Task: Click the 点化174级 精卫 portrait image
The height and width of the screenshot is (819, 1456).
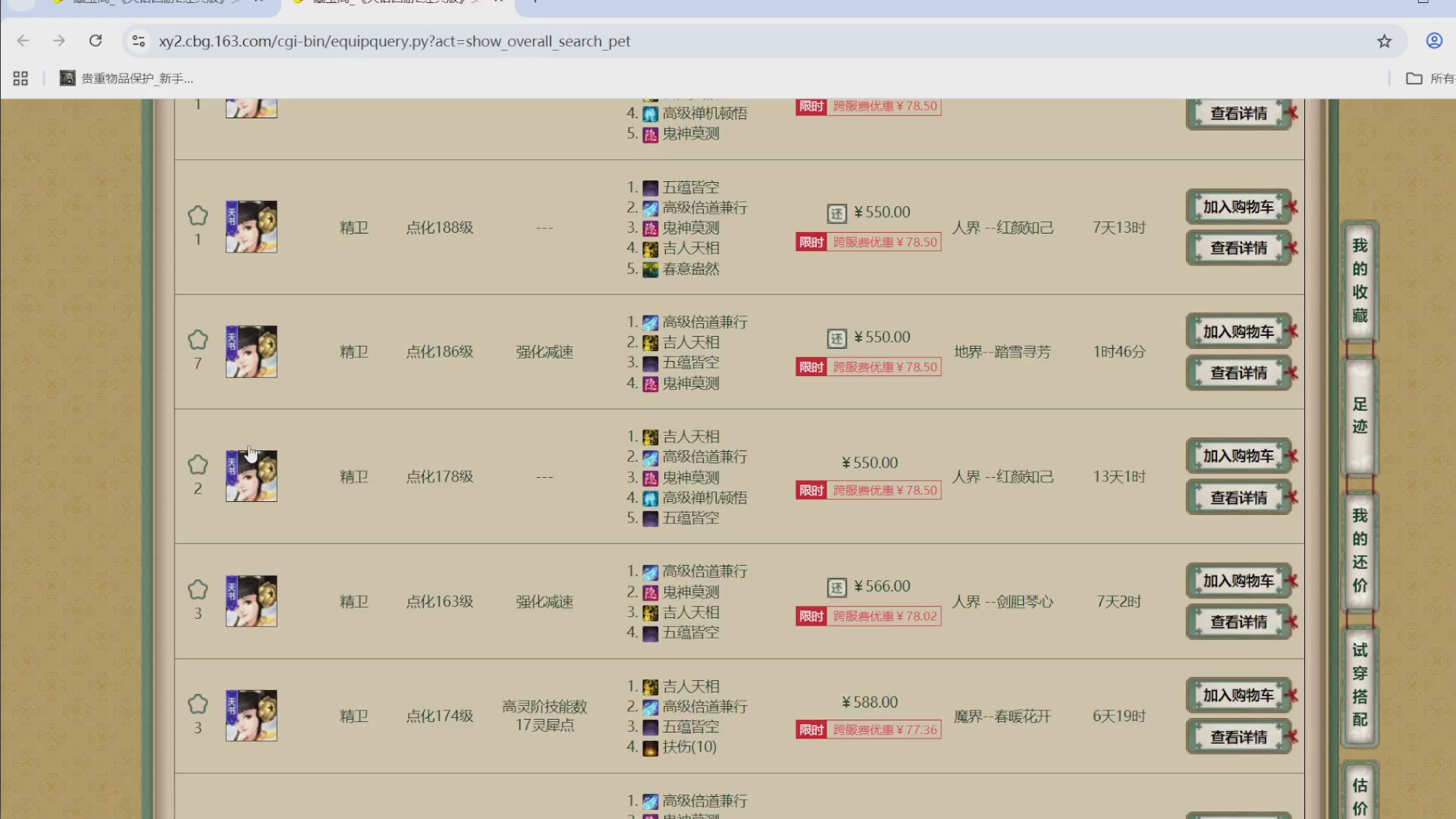Action: (251, 715)
